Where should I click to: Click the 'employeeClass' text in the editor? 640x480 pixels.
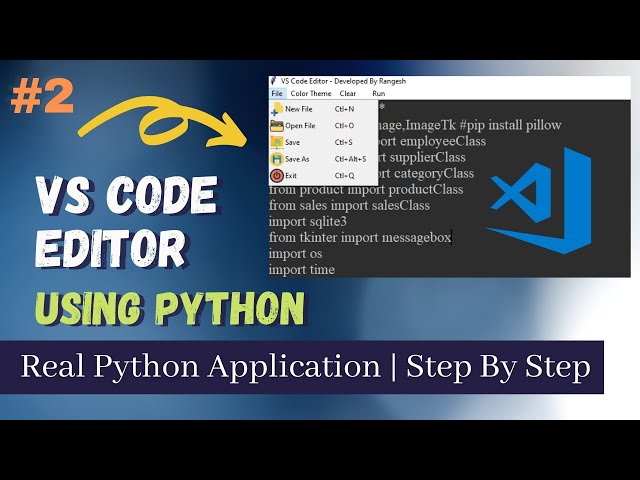443,141
